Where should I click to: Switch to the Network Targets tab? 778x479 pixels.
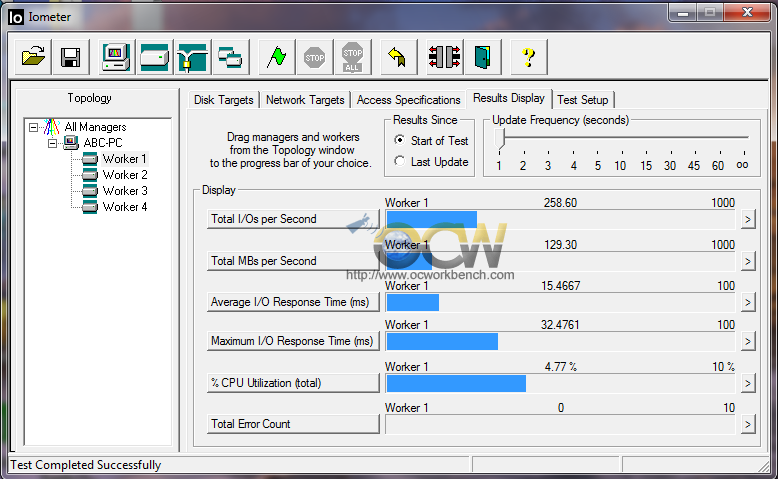(305, 100)
